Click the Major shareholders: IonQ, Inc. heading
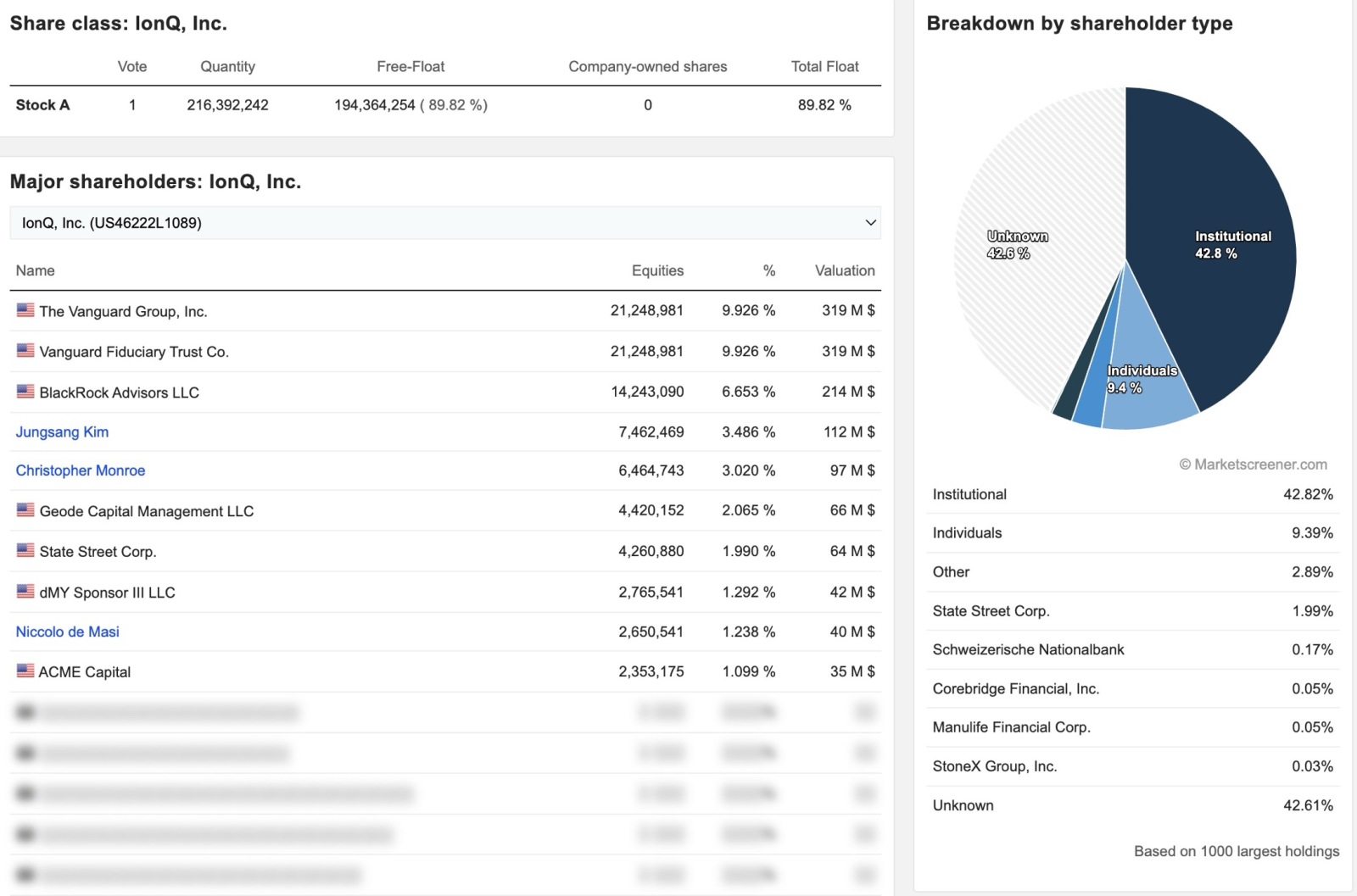Image resolution: width=1357 pixels, height=896 pixels. [155, 181]
